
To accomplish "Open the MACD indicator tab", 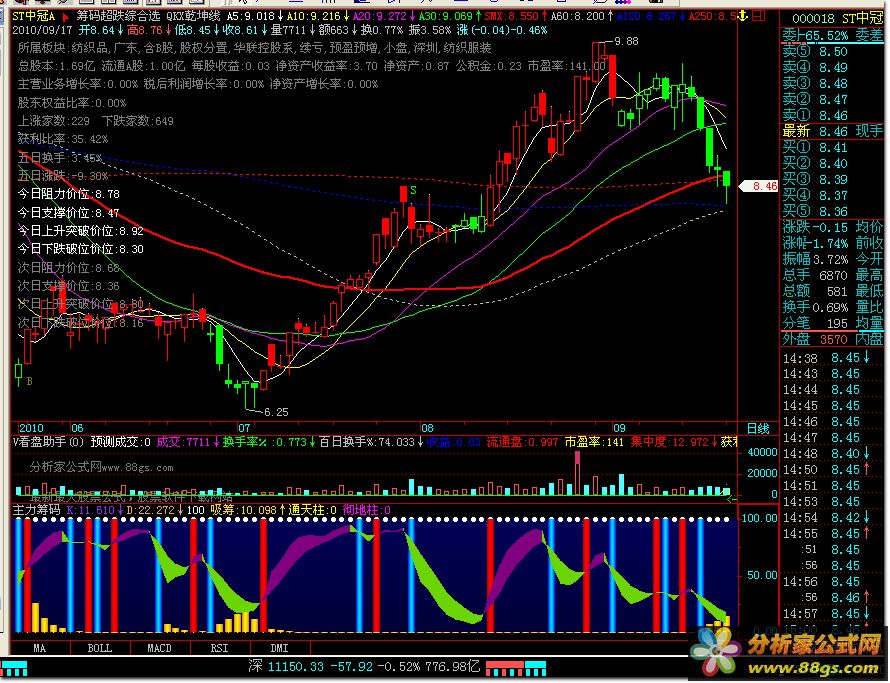I will click(x=159, y=648).
